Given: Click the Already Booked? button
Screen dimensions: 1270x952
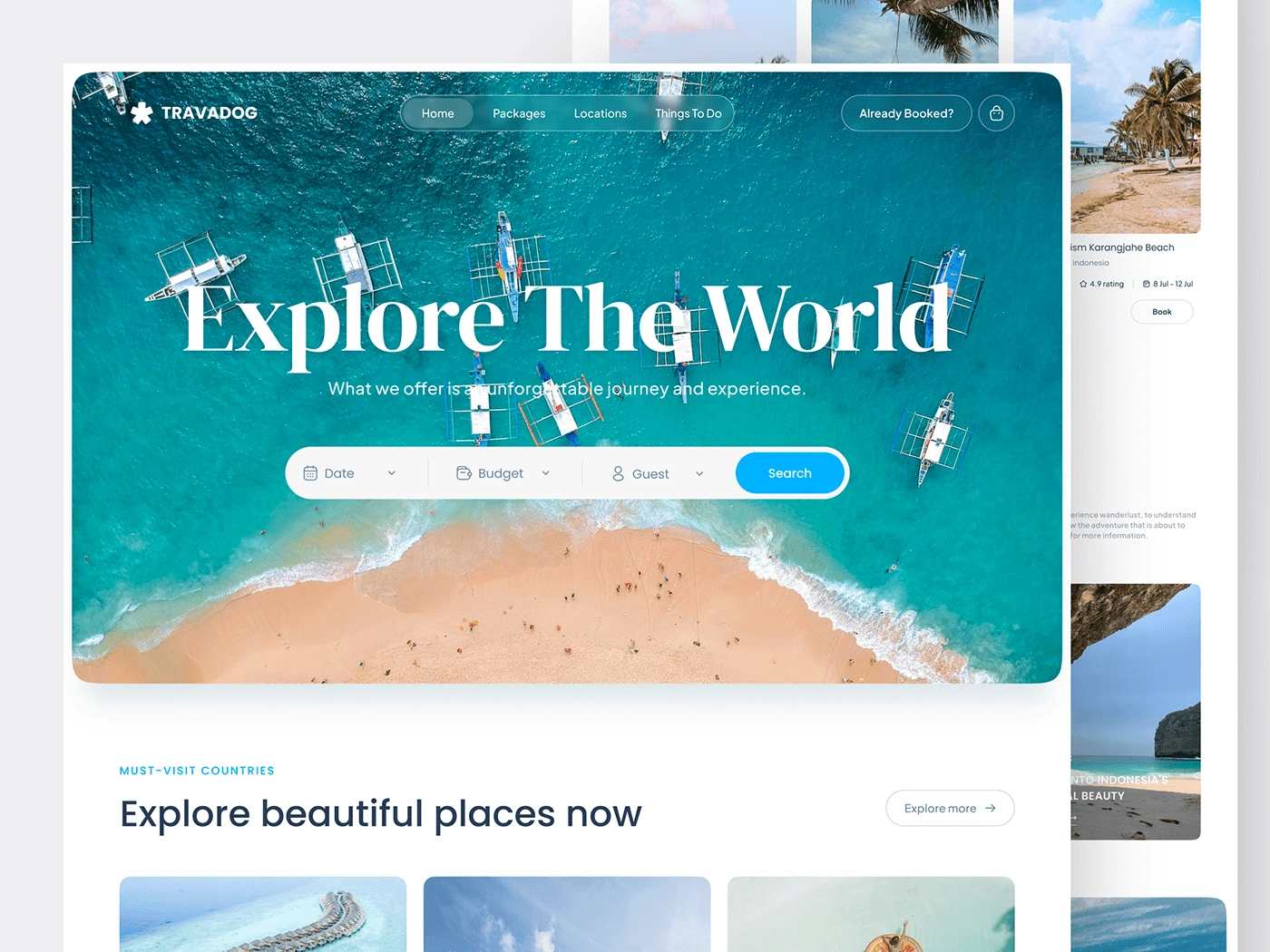Looking at the screenshot, I should [906, 113].
